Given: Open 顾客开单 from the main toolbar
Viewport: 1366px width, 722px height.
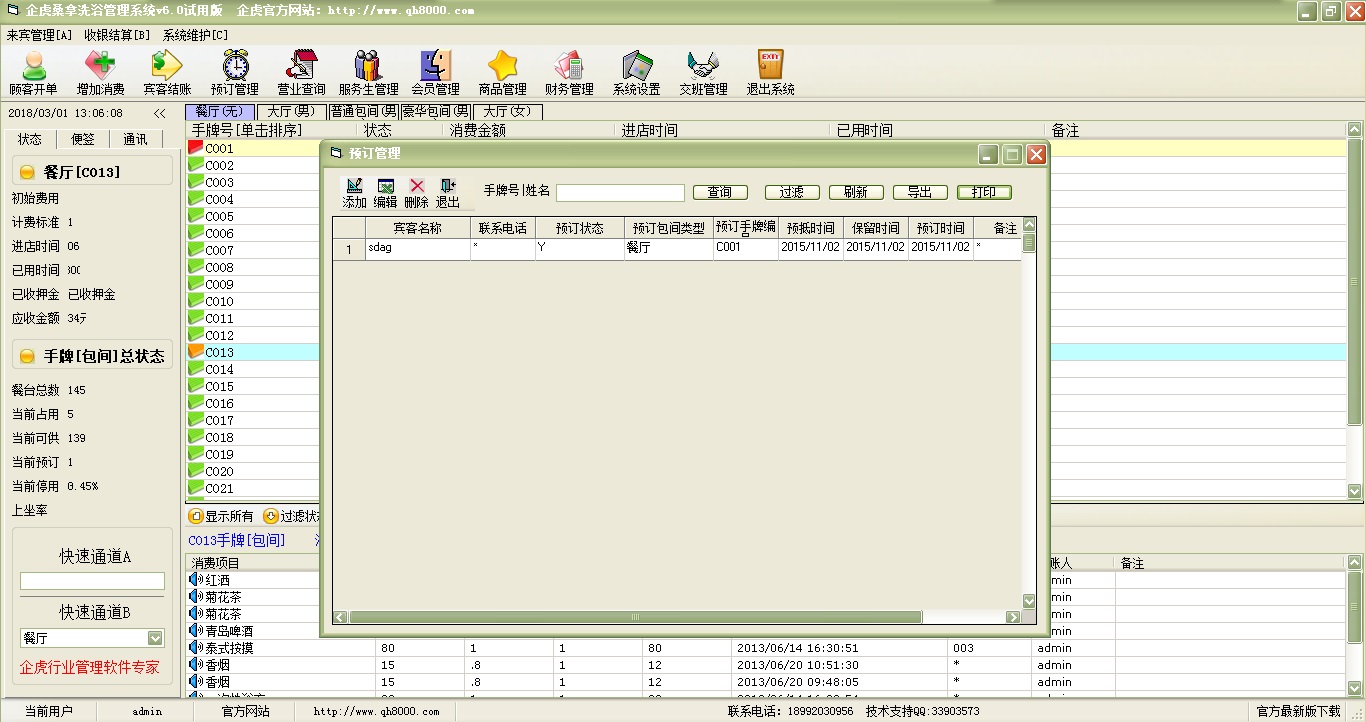Looking at the screenshot, I should pos(34,72).
